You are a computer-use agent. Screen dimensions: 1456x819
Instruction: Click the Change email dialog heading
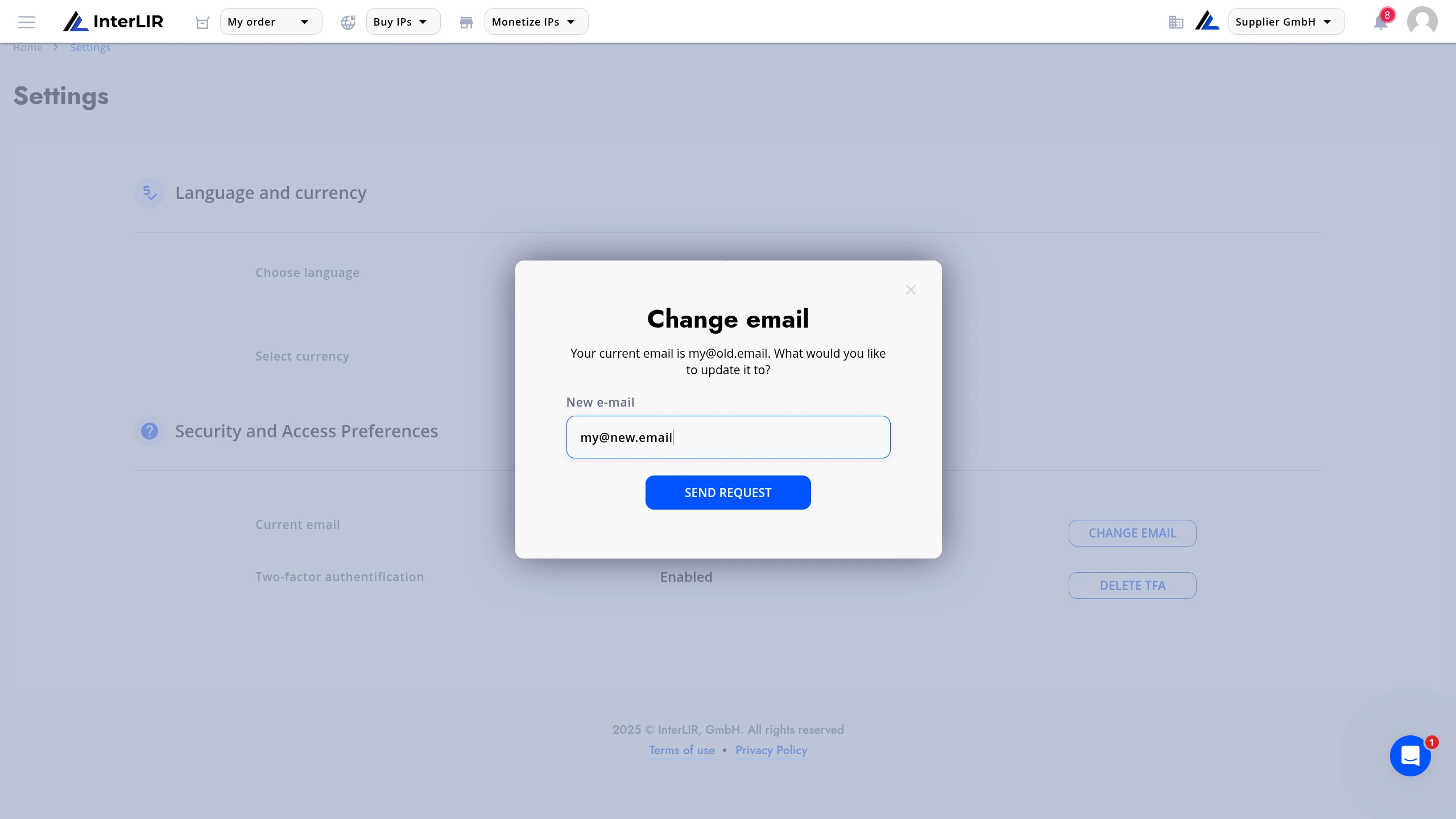coord(728,318)
